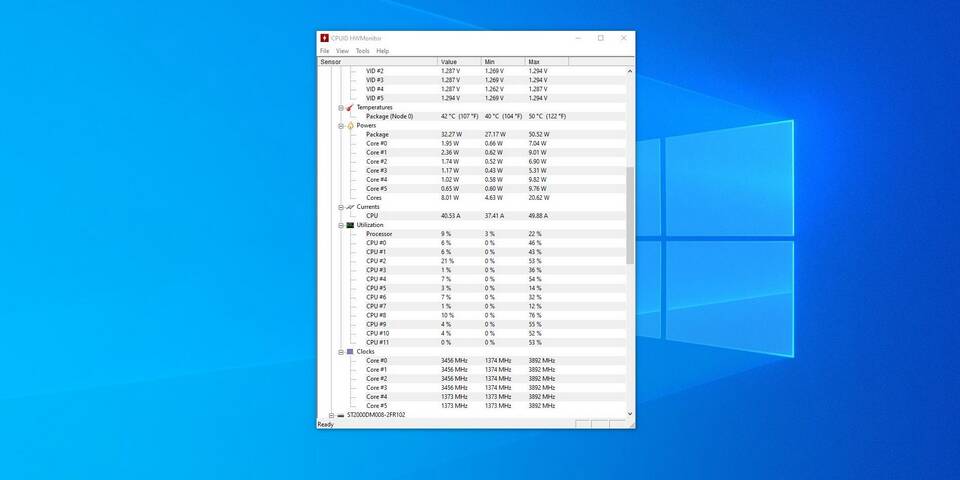960x480 pixels.
Task: Click the Sensor column header
Action: 378,62
